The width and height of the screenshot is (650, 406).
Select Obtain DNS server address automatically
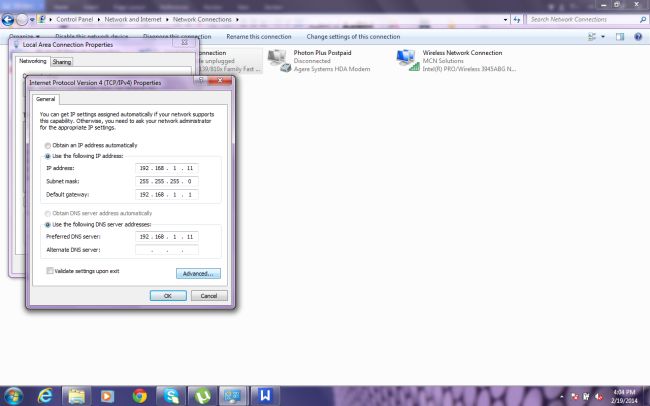48,214
